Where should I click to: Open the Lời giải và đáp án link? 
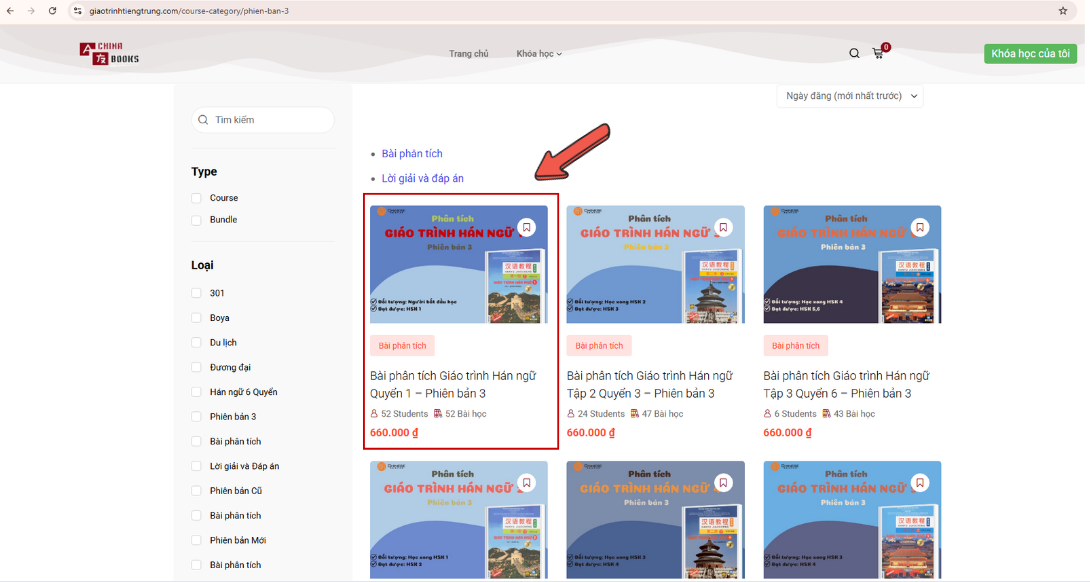click(421, 177)
